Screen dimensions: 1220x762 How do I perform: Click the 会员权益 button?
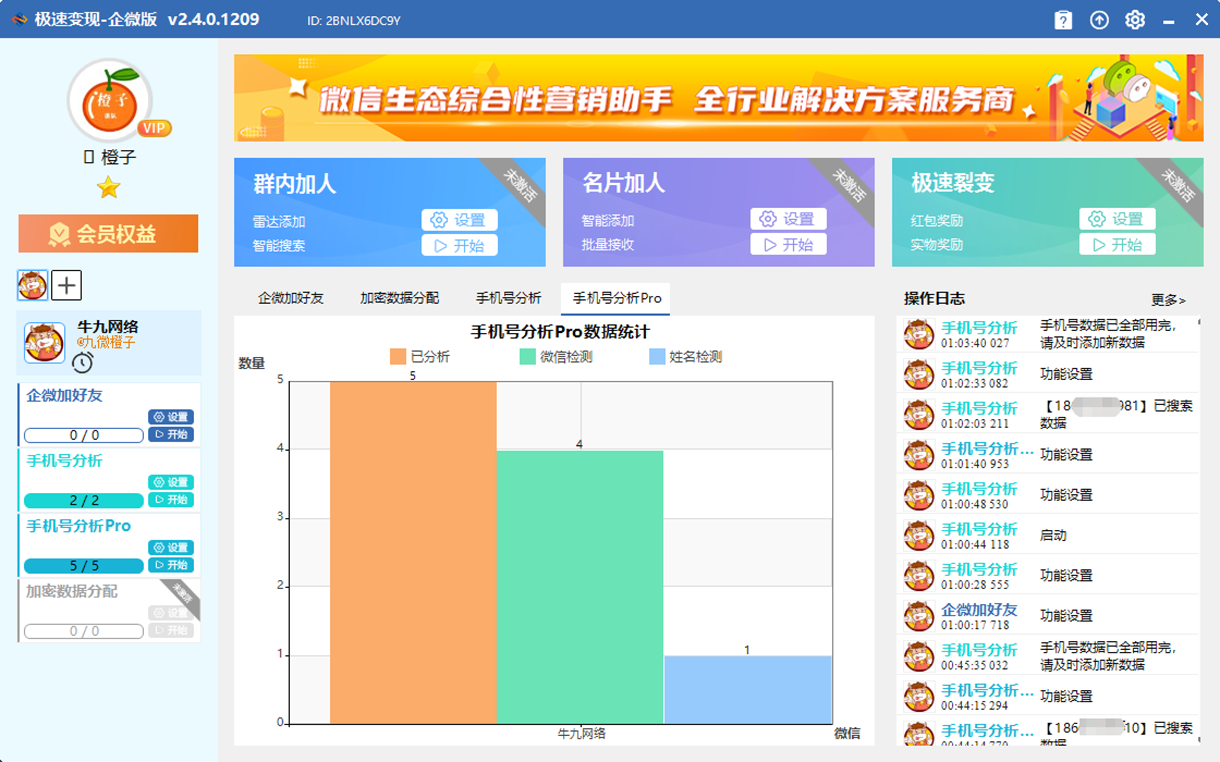(108, 233)
